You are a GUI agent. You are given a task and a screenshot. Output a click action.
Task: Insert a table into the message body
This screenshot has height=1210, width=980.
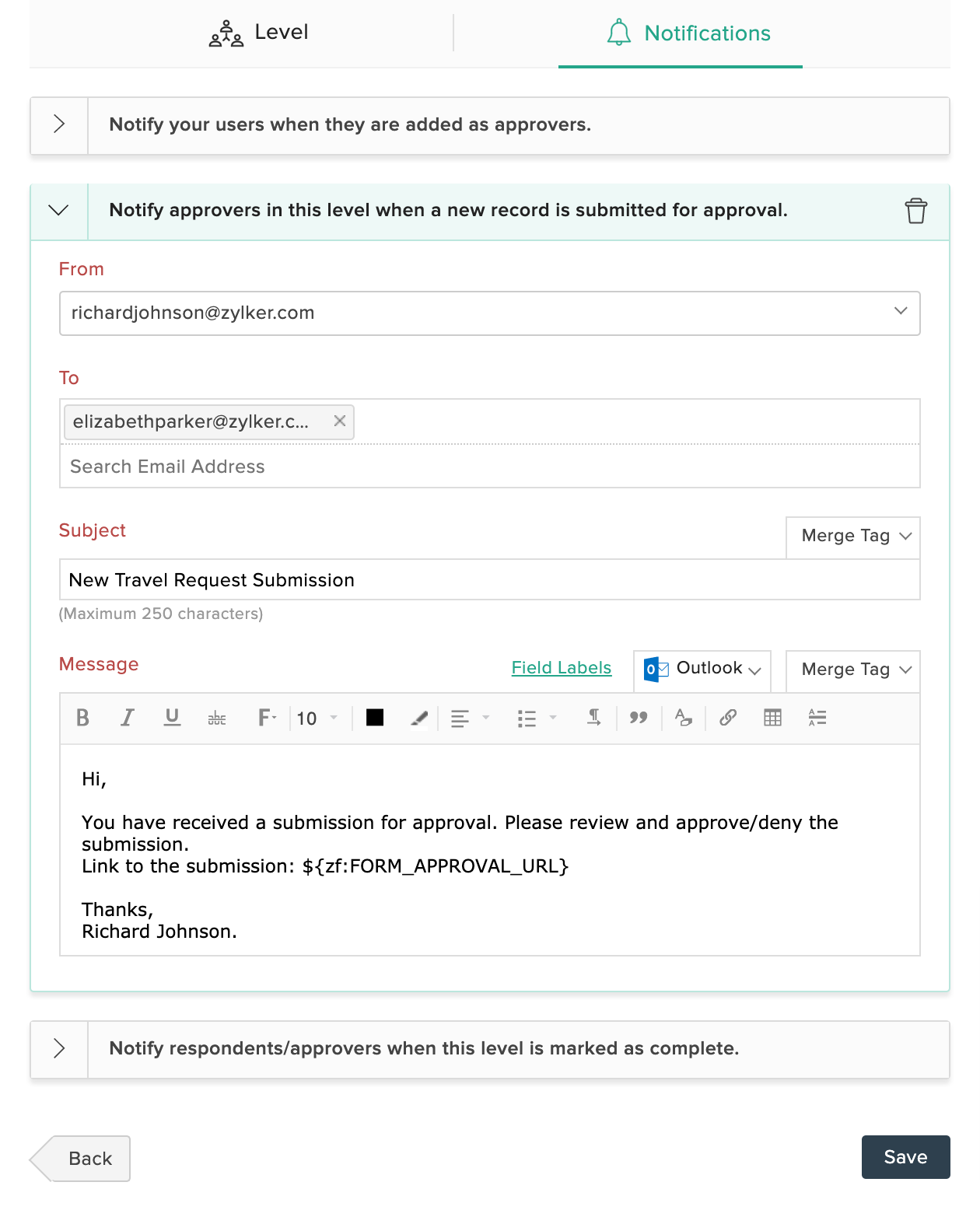click(772, 718)
